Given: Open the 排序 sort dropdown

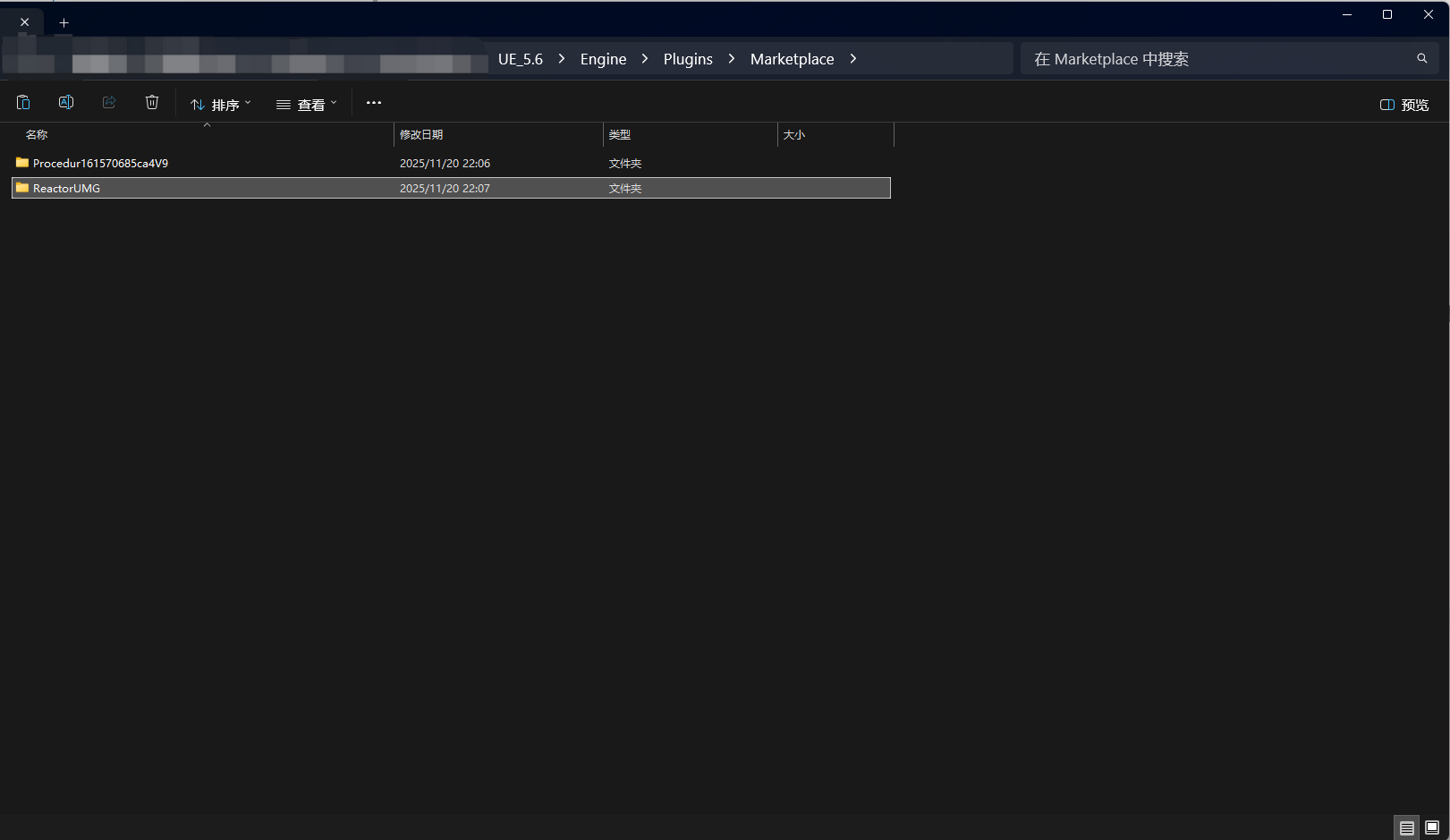Looking at the screenshot, I should pyautogui.click(x=221, y=105).
